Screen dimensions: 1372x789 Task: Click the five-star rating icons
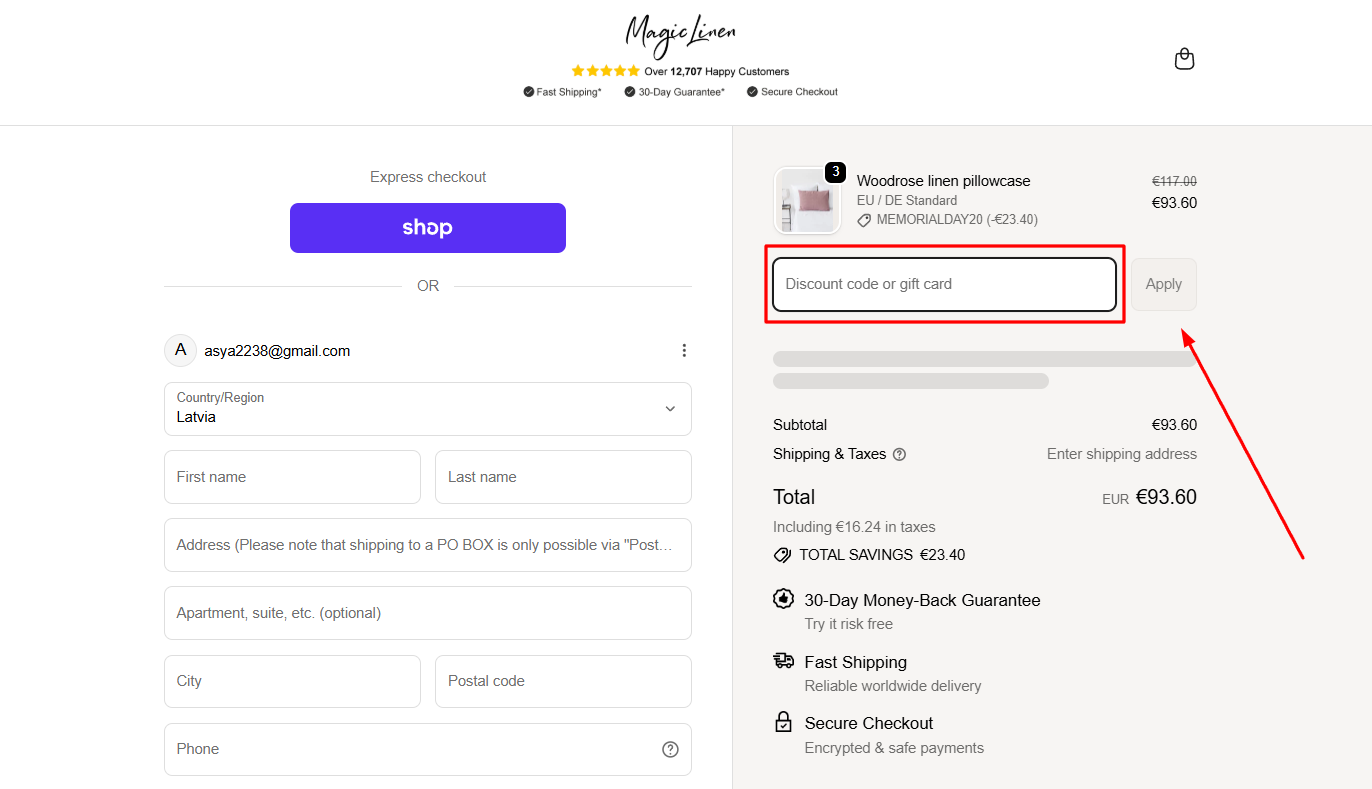click(605, 71)
